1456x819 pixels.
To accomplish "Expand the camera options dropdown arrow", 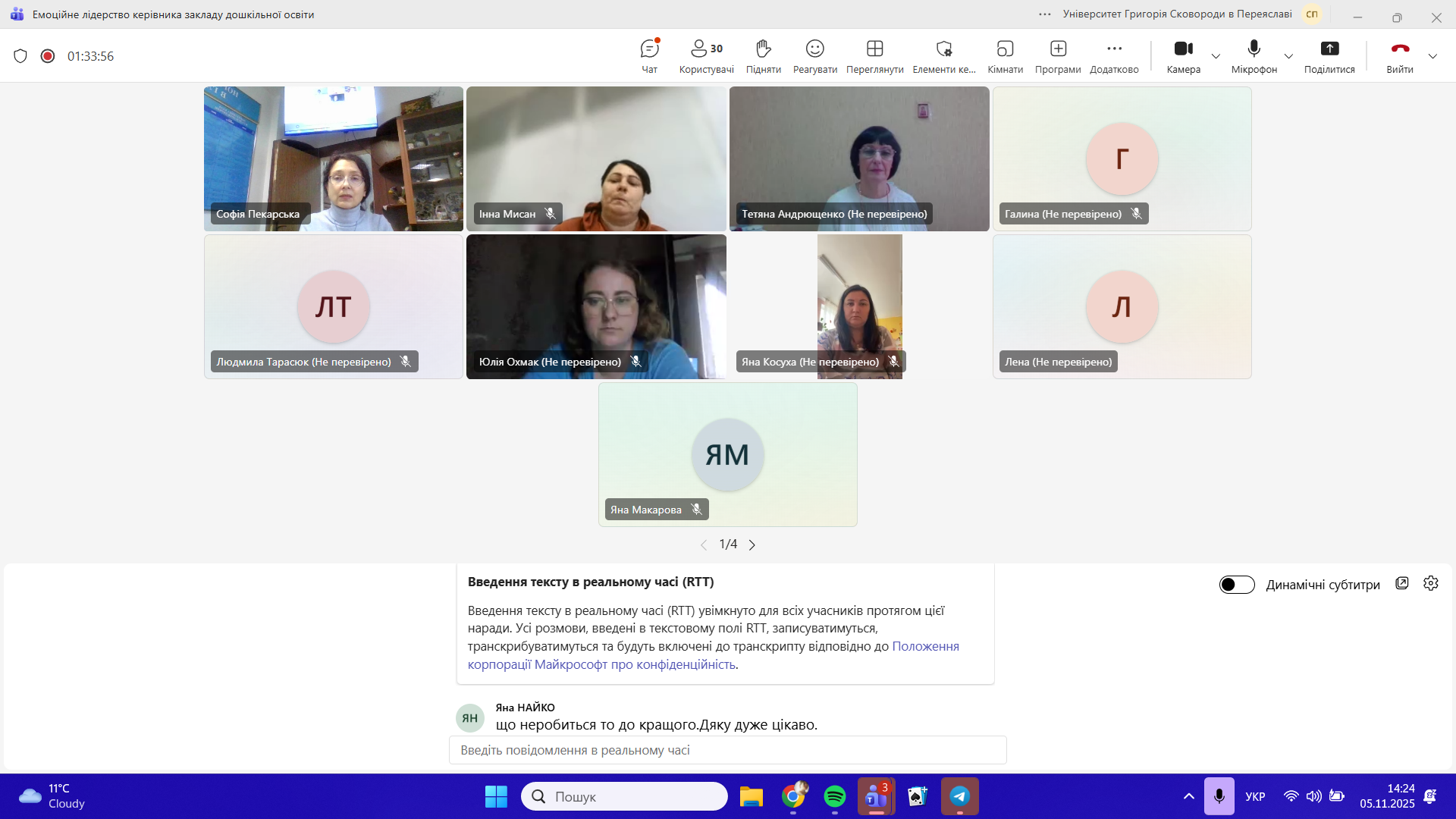I will pos(1216,56).
